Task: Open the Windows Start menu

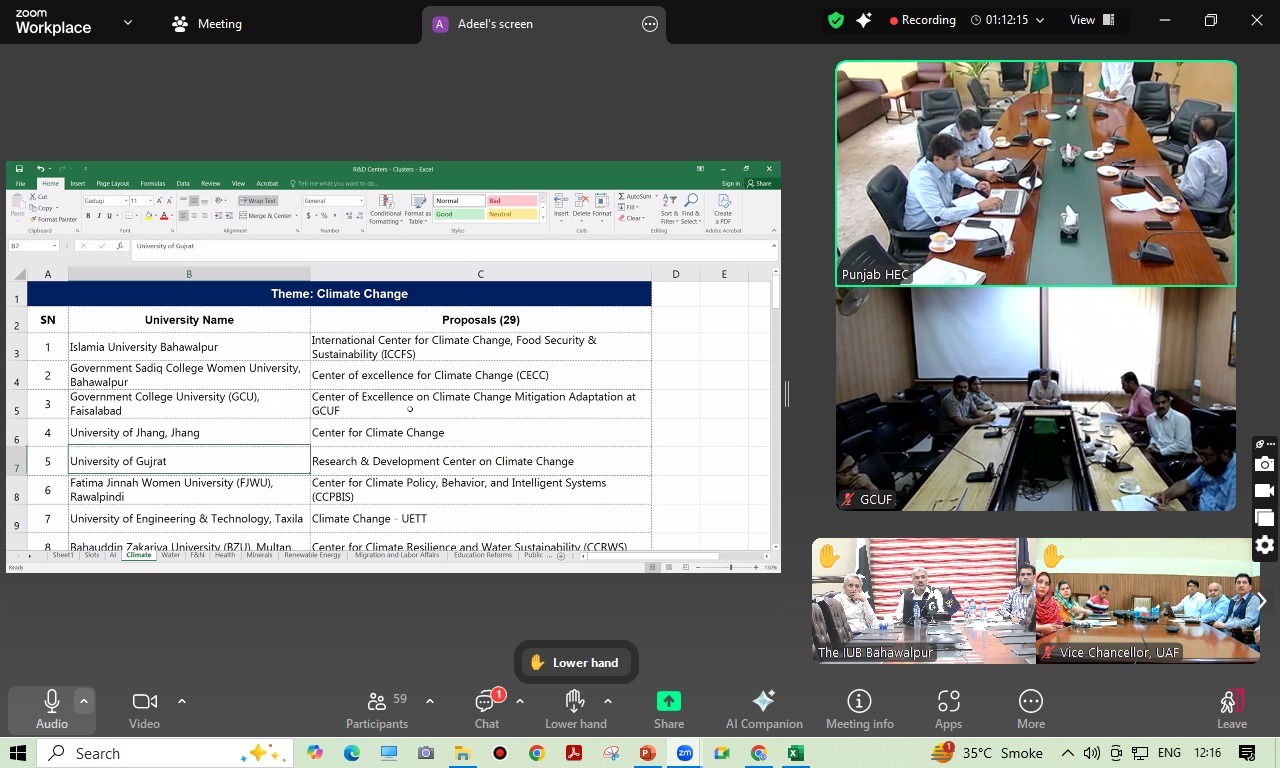Action: 17,753
